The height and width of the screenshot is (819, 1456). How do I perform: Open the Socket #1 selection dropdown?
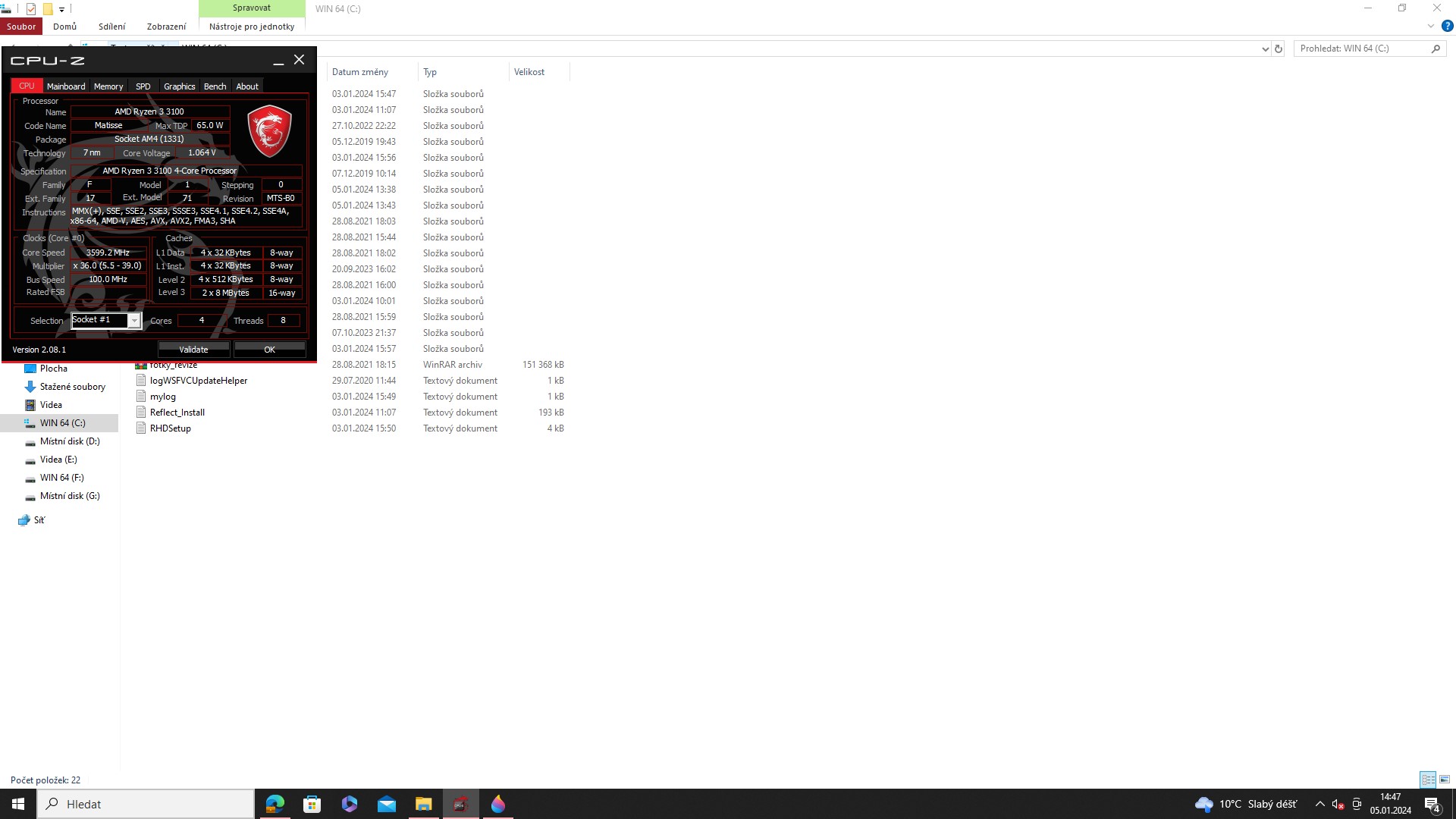point(134,321)
